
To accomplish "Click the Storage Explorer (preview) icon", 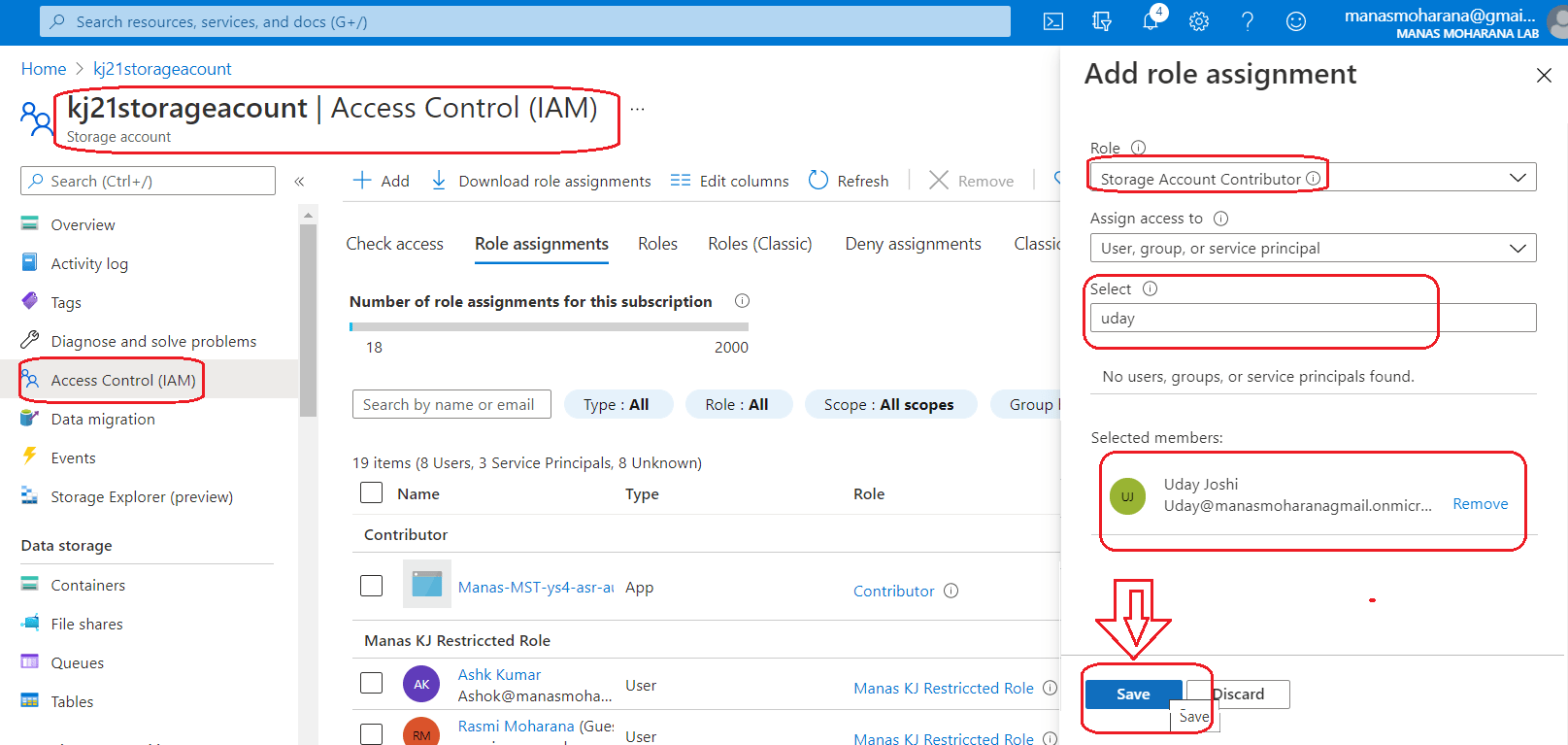I will pyautogui.click(x=30, y=496).
